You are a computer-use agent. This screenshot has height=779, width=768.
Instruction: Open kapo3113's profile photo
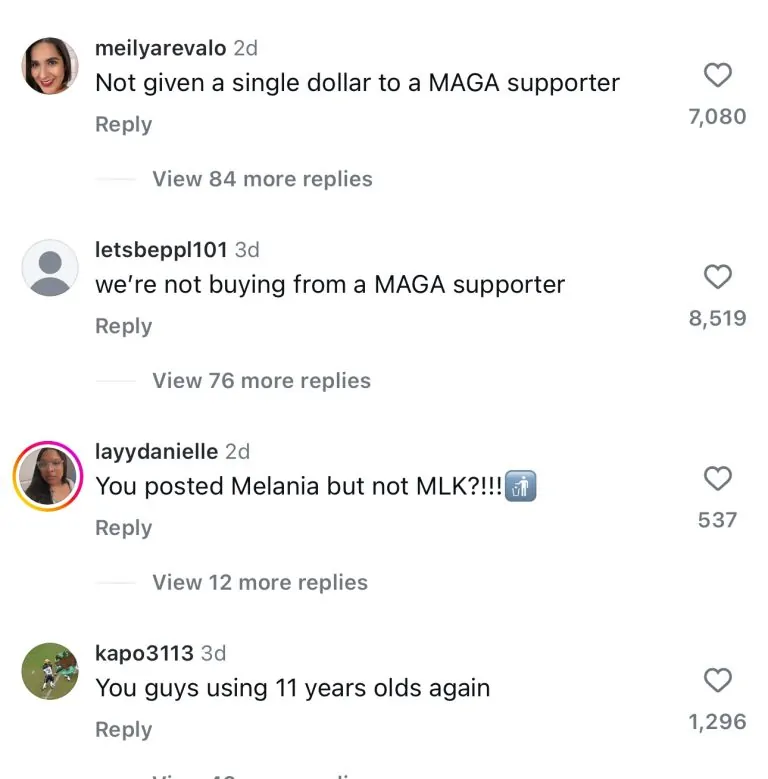click(50, 671)
